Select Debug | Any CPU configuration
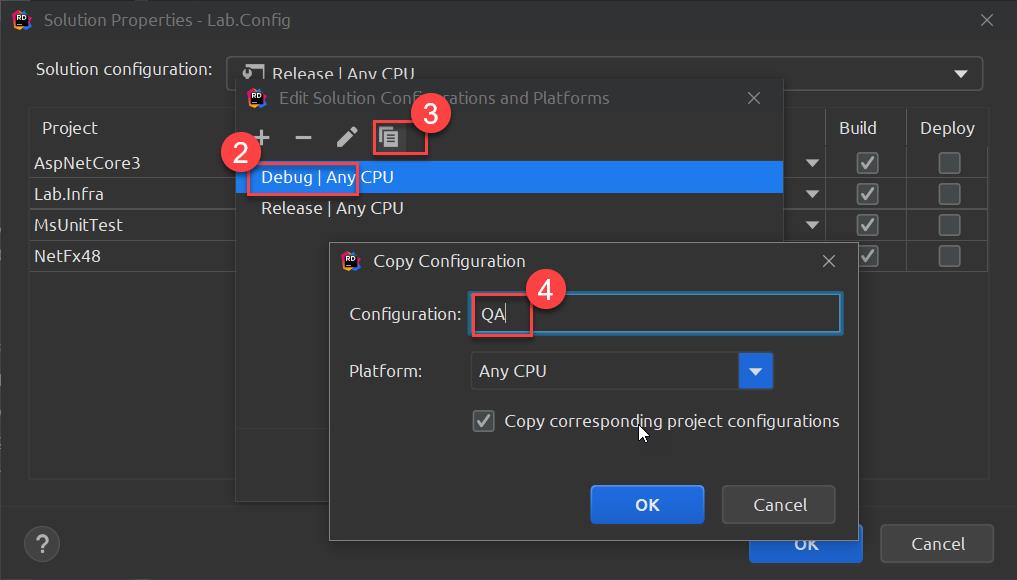The height and width of the screenshot is (580, 1017). (327, 177)
